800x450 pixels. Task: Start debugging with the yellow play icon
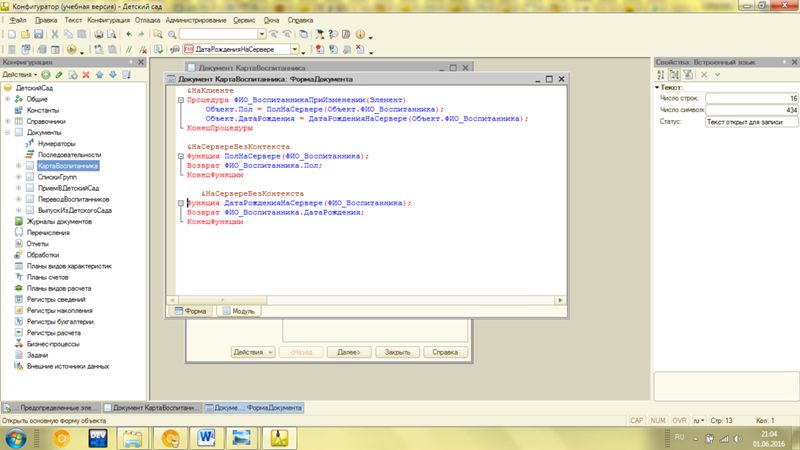71,49
